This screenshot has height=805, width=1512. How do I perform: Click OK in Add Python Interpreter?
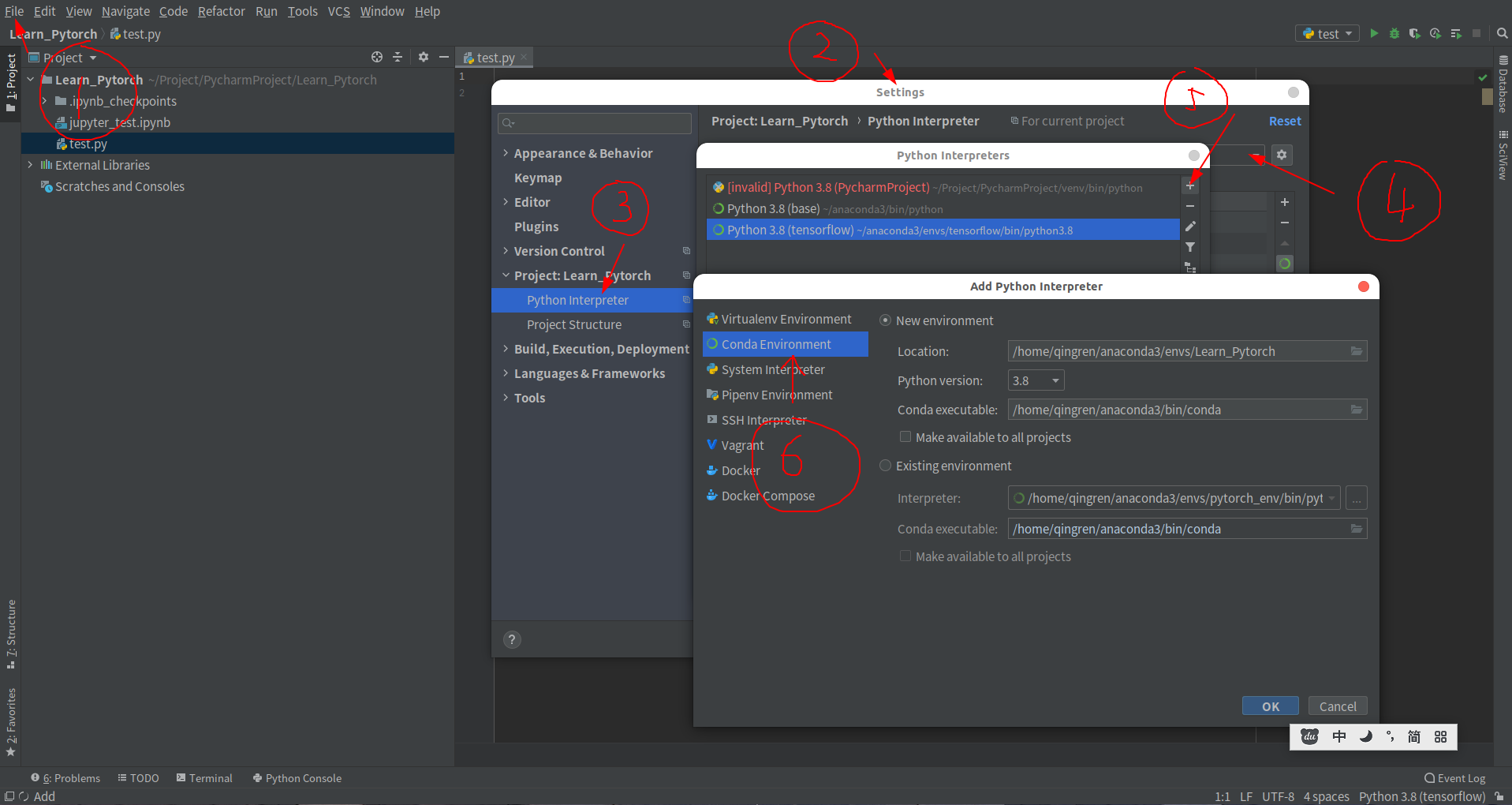(1270, 706)
